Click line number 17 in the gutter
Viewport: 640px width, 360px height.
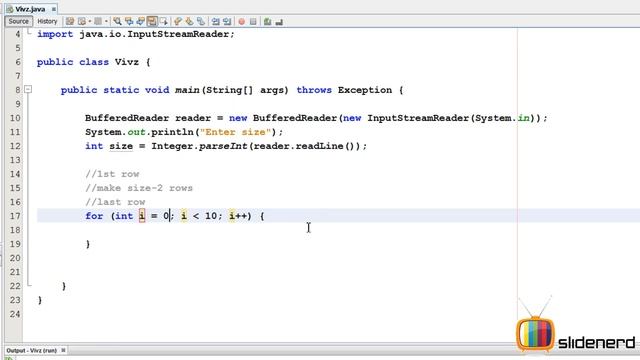15,216
